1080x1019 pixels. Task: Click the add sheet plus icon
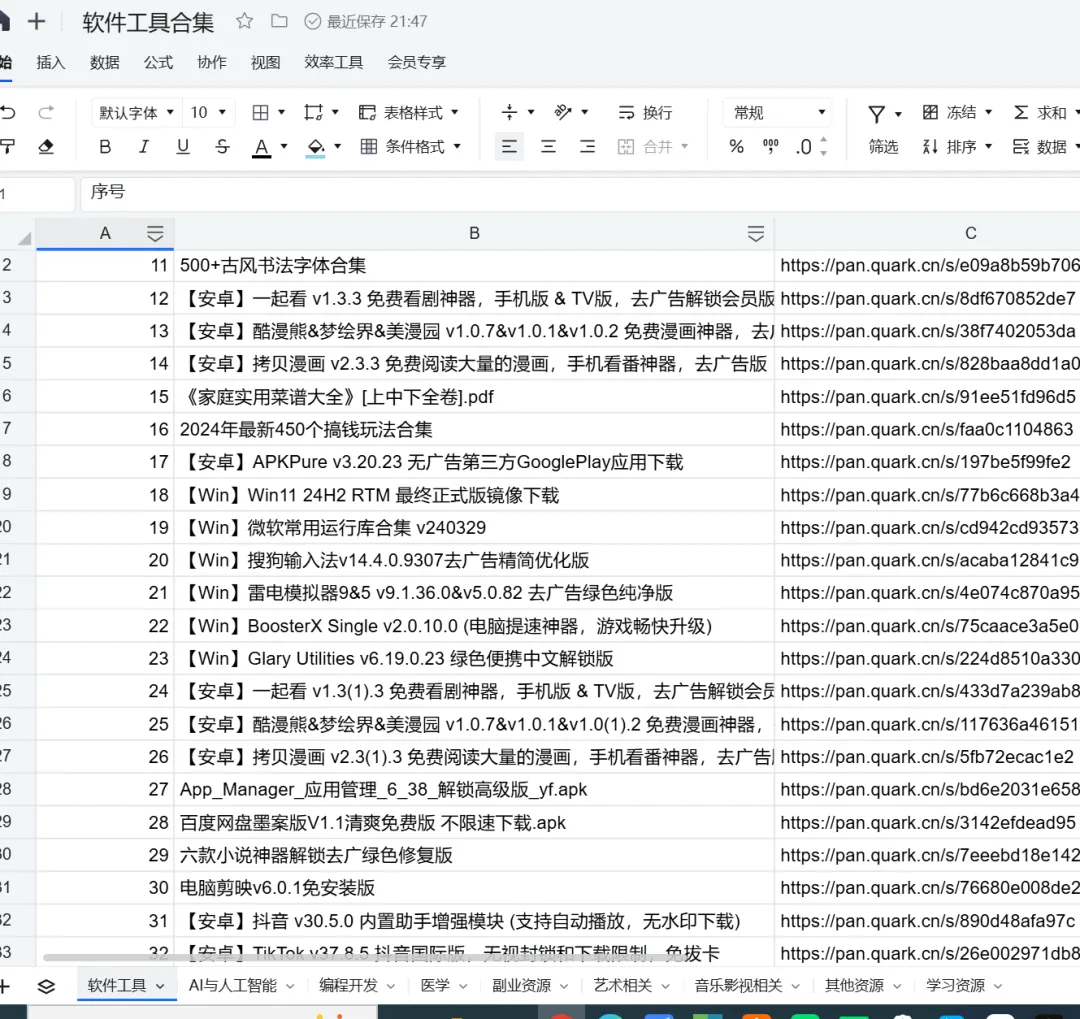coord(5,986)
